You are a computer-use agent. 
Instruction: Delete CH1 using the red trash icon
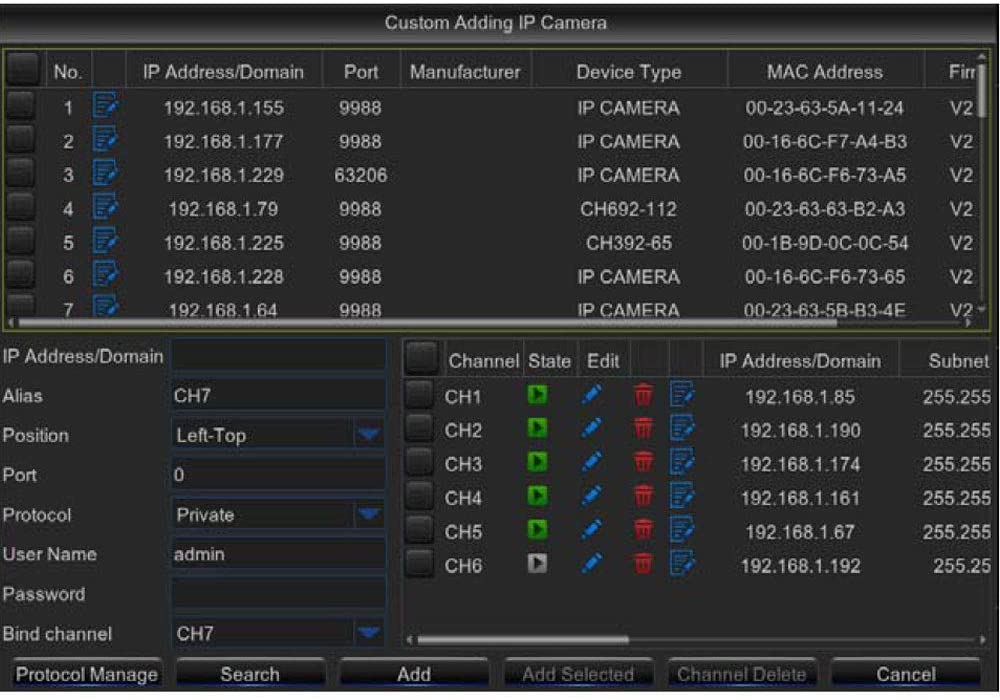tap(643, 395)
